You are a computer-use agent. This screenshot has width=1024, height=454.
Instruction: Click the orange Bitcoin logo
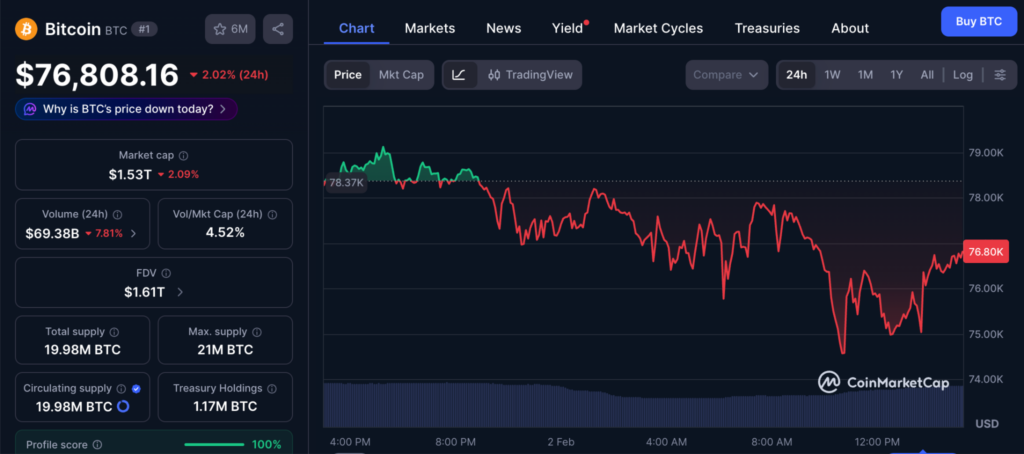coord(27,29)
